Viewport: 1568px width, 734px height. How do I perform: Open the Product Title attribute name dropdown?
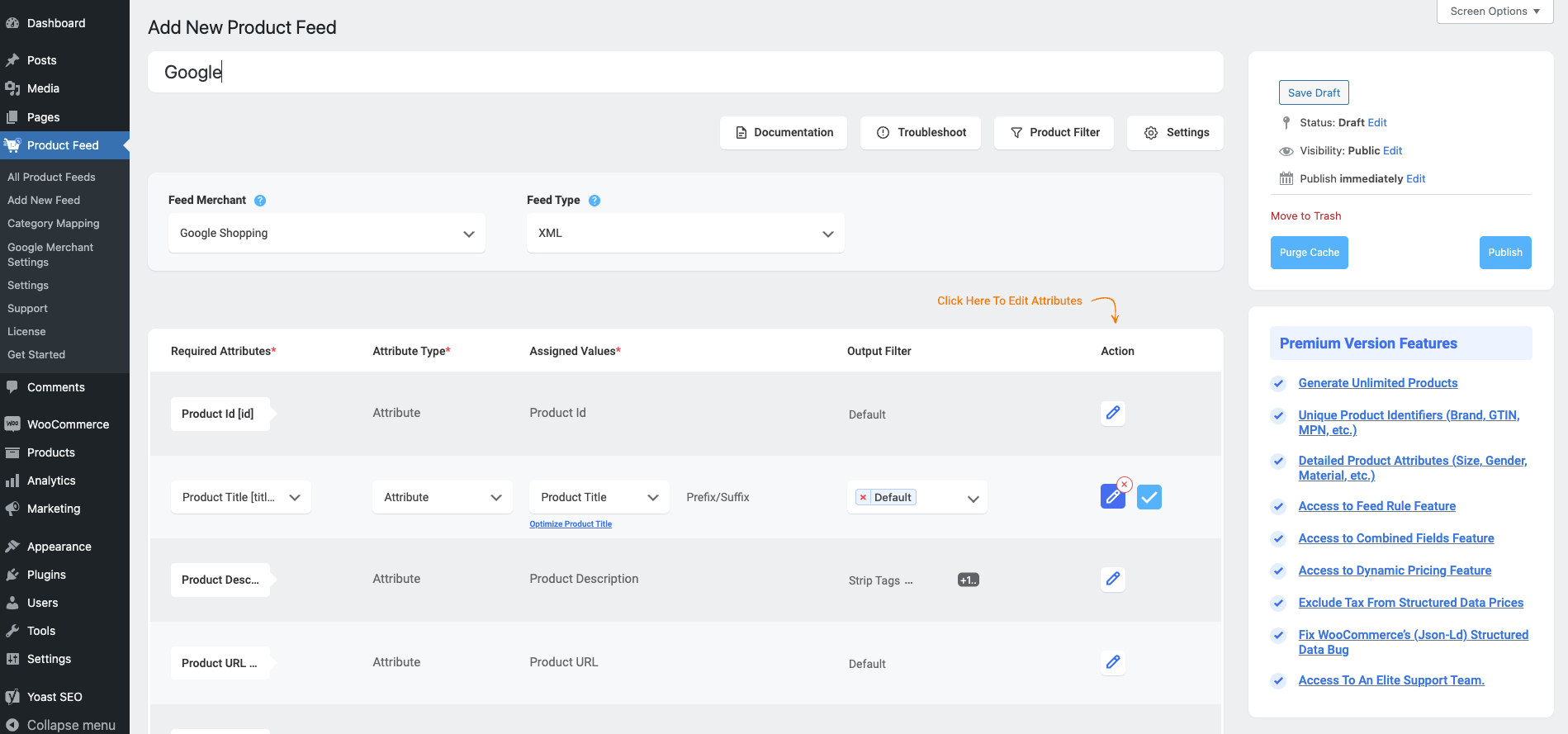241,497
